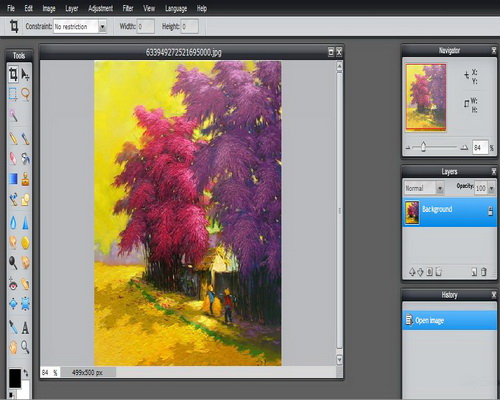This screenshot has width=500, height=400.
Task: Move layer up in Layers panel
Action: pos(412,272)
